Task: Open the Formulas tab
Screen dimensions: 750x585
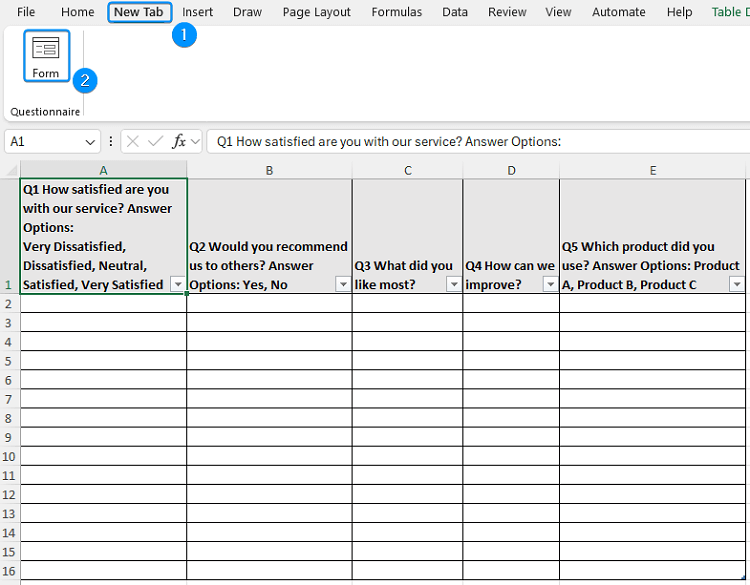Action: 397,12
